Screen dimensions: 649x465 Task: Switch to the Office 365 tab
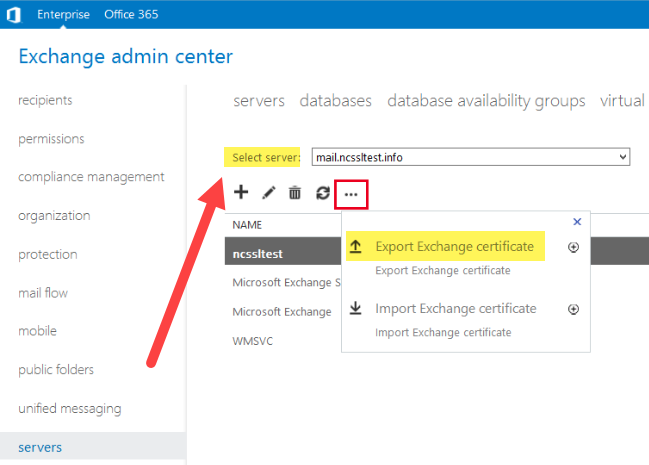click(x=131, y=14)
